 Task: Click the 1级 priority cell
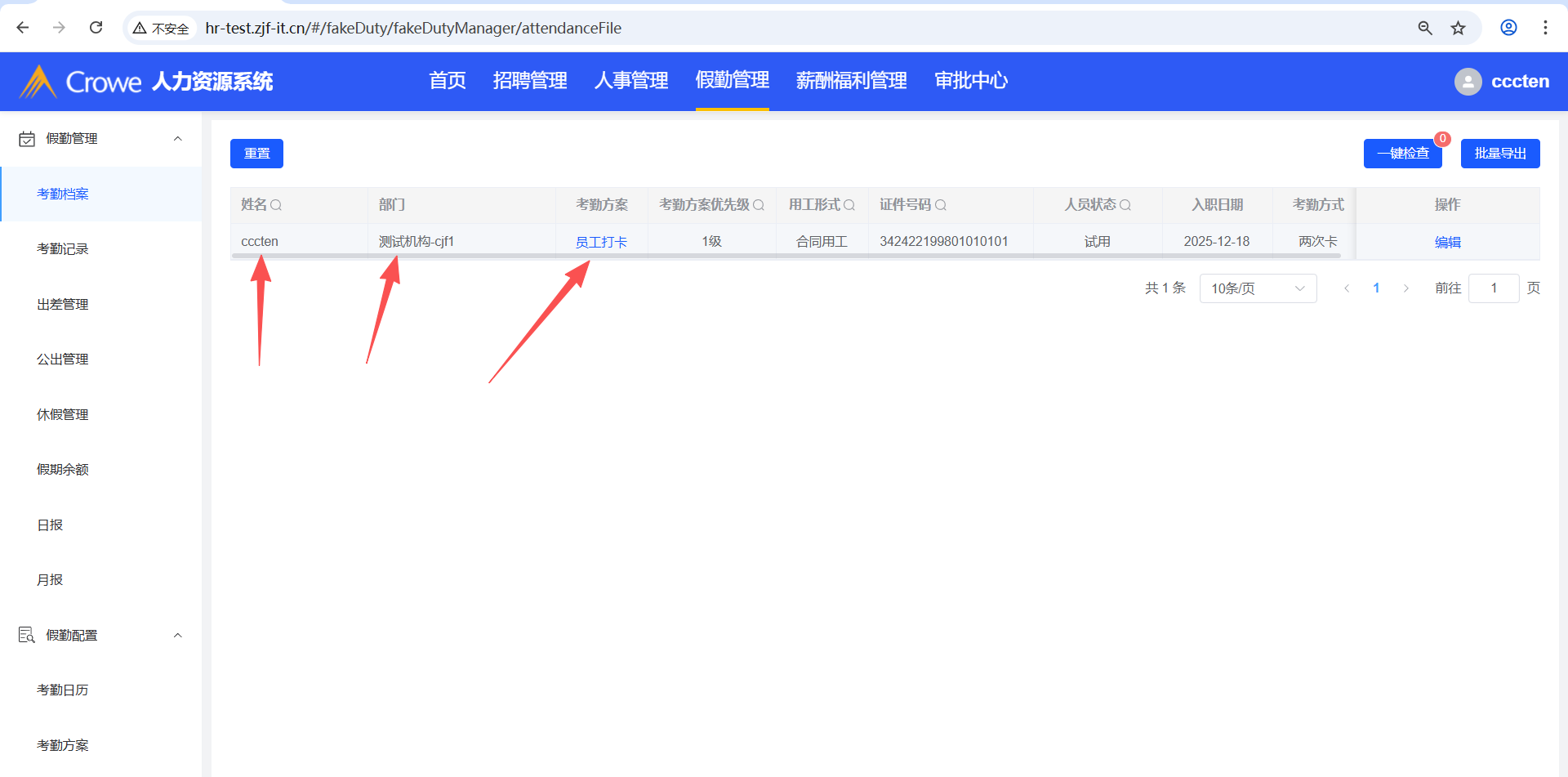tap(711, 242)
